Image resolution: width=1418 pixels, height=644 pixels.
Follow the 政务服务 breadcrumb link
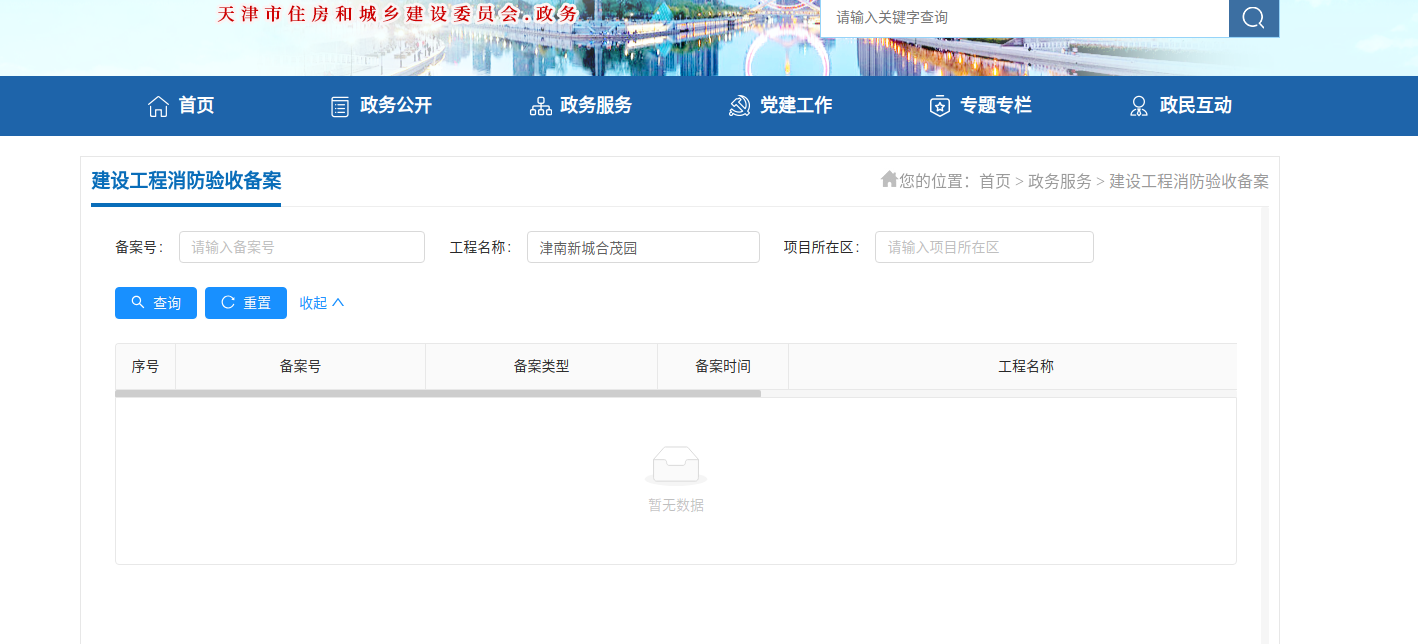[1059, 181]
